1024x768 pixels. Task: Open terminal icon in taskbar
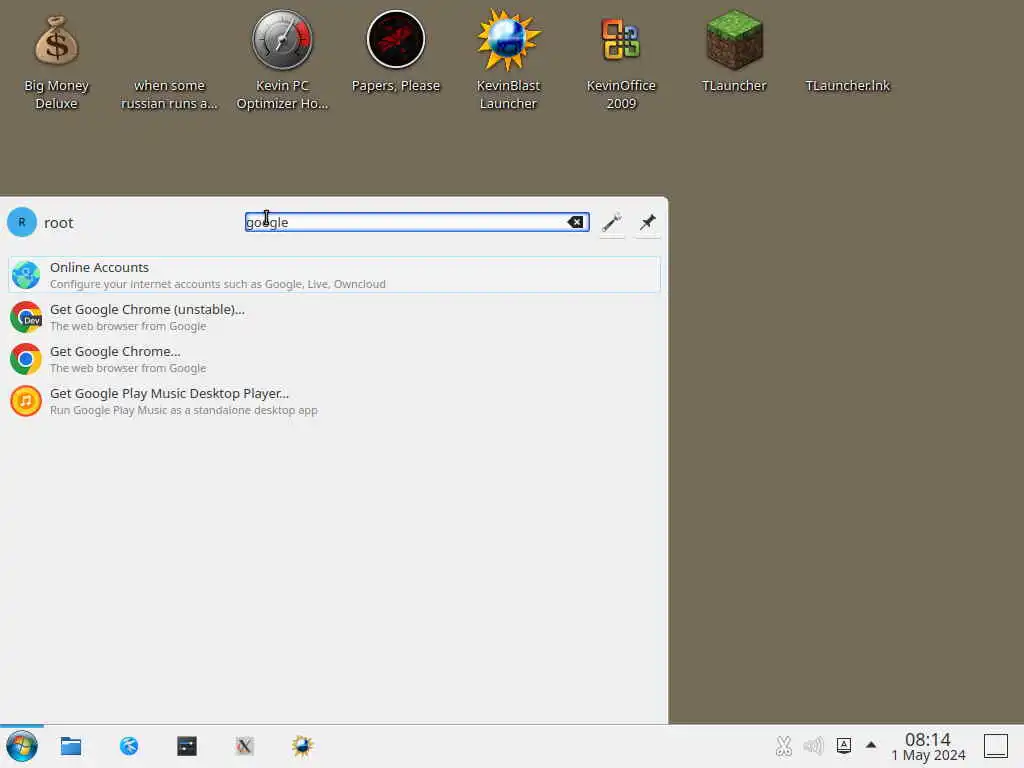pos(187,746)
